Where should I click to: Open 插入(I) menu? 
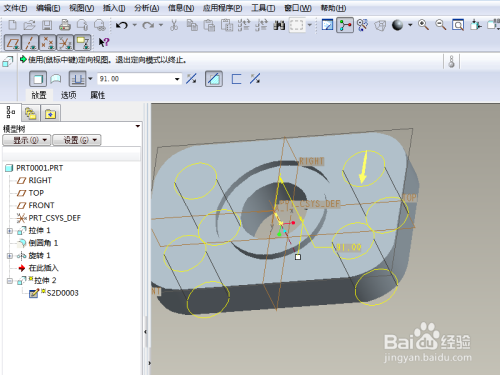pos(114,8)
